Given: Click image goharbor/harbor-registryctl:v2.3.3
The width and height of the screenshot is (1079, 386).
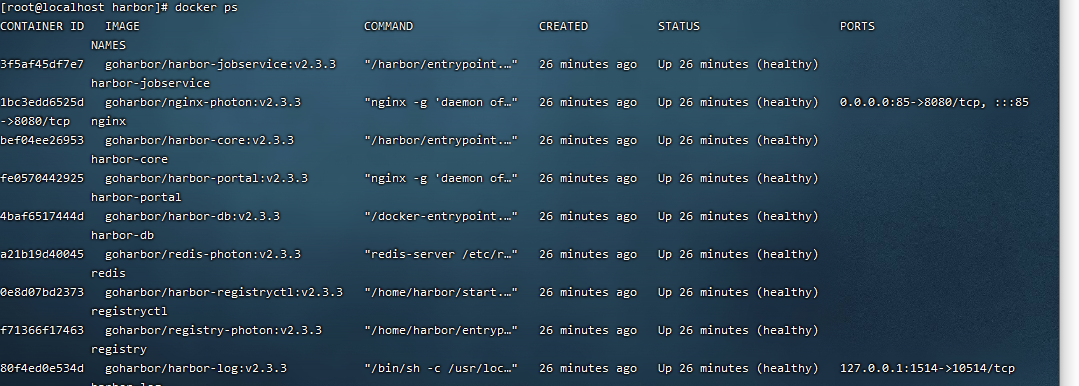Looking at the screenshot, I should pos(224,292).
